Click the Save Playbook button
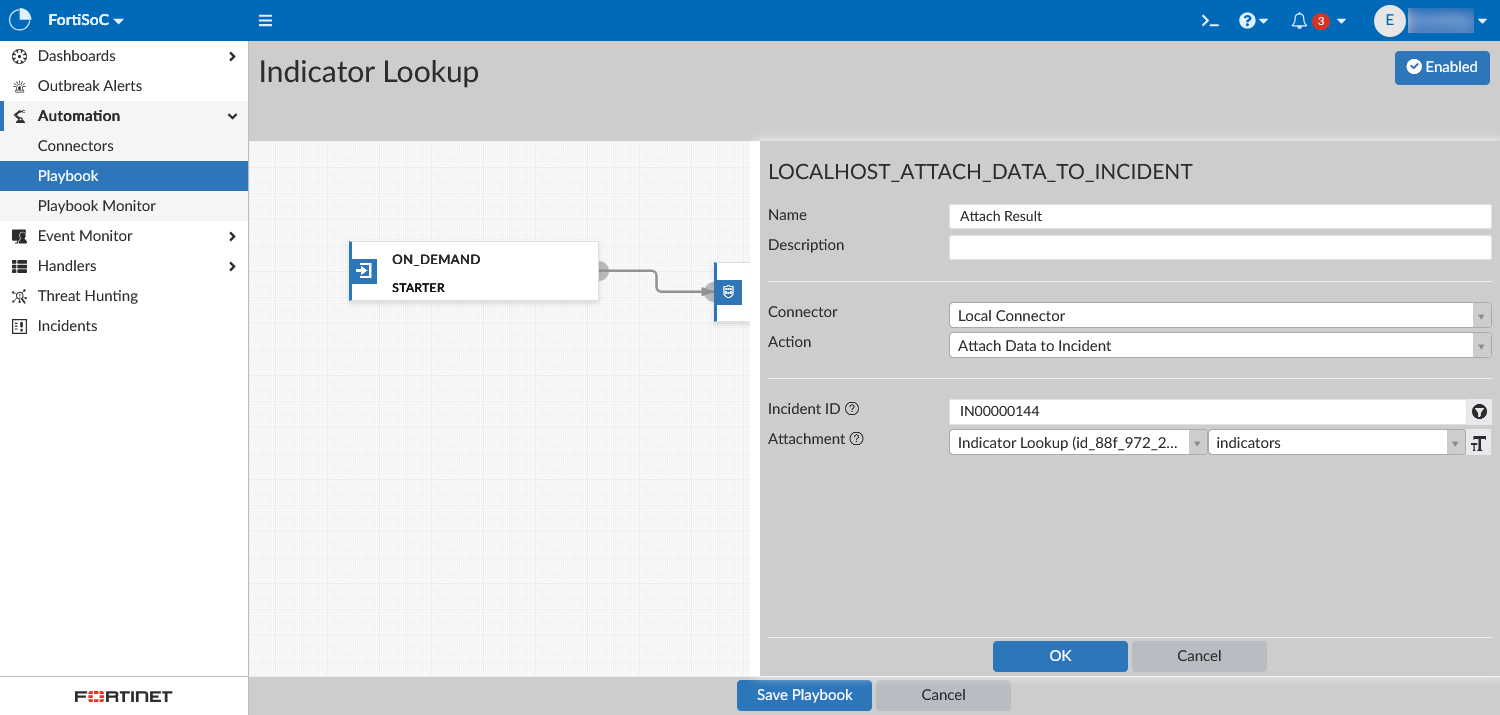The width and height of the screenshot is (1500, 715). 804,695
